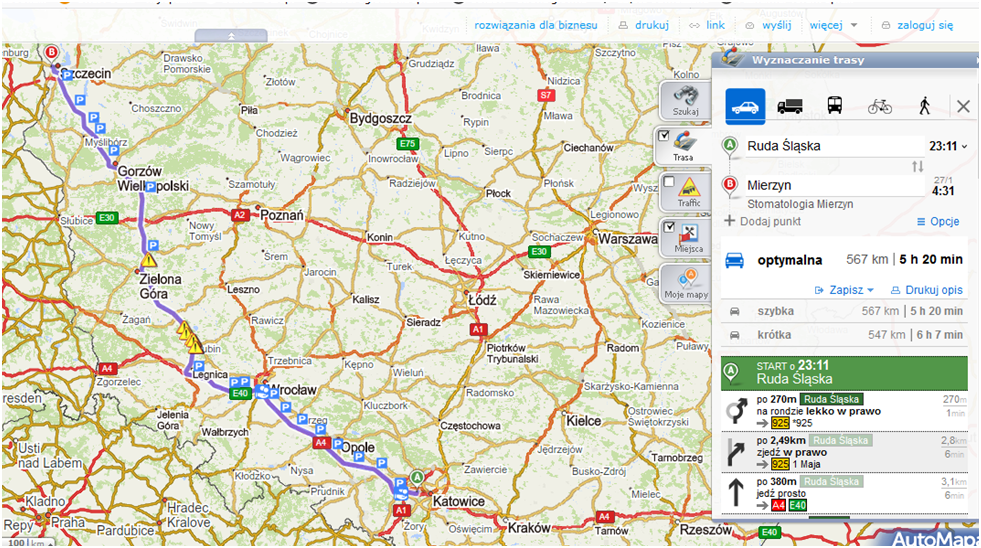Toggle the Miejsca layer checkbox
This screenshot has height=548, width=981.
coord(669,228)
